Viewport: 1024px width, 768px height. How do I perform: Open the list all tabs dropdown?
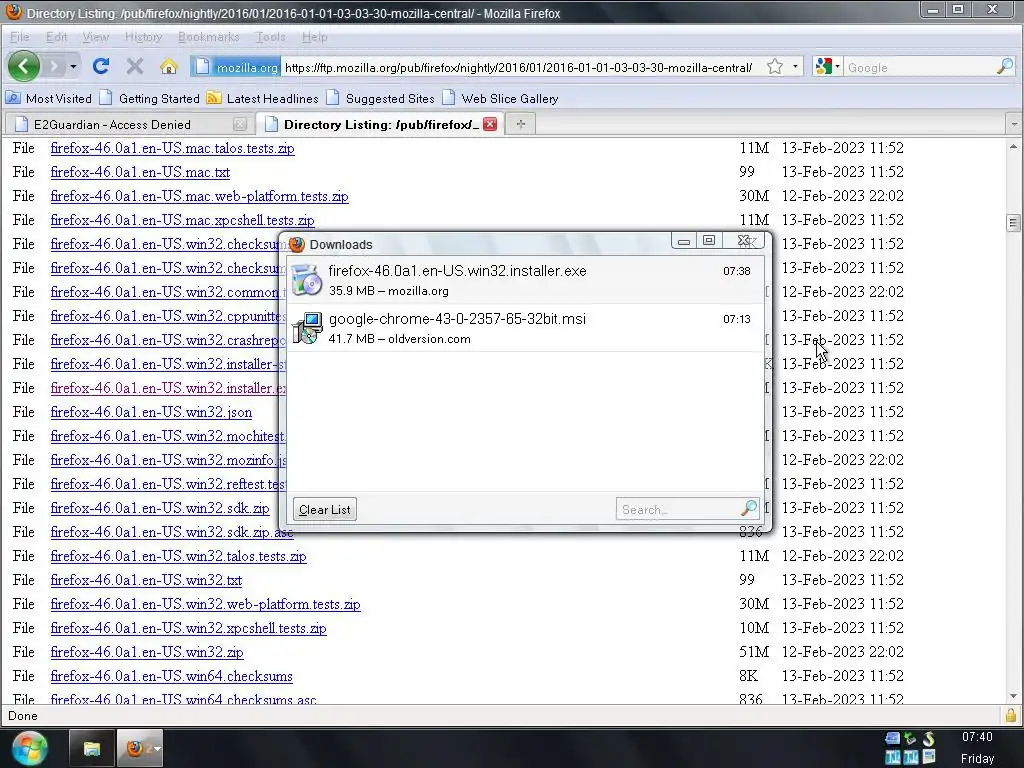(1014, 124)
